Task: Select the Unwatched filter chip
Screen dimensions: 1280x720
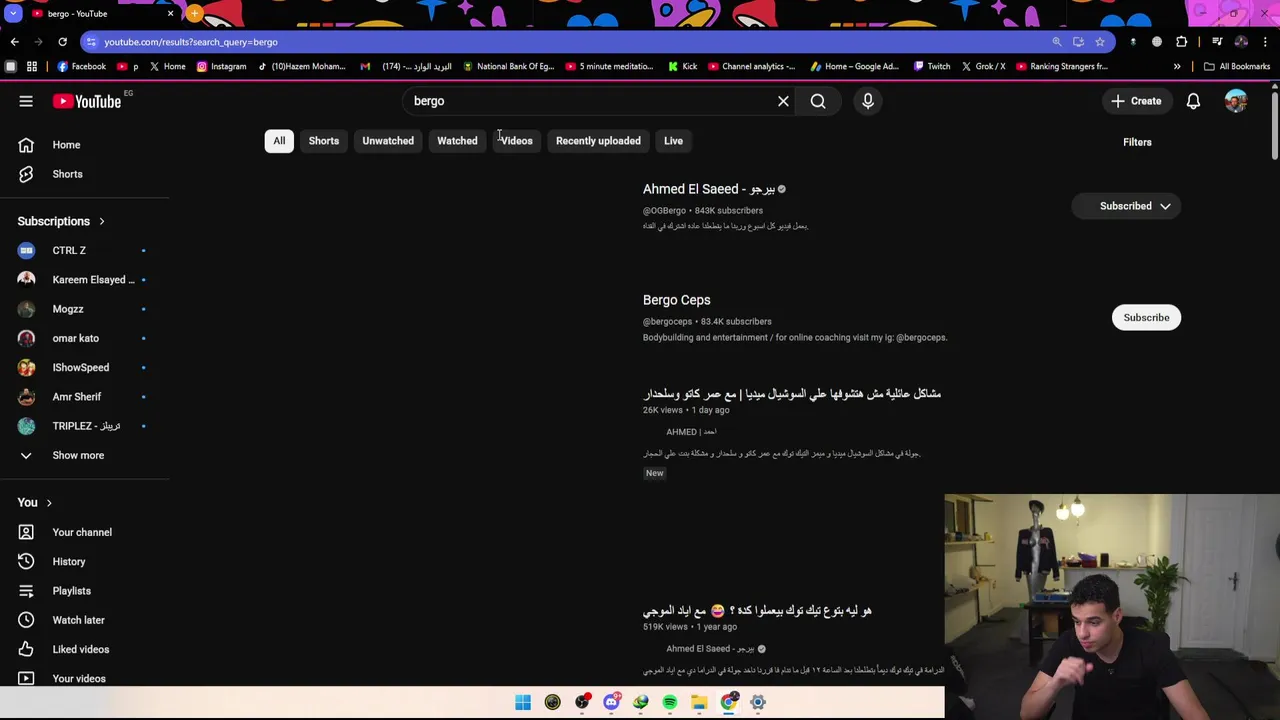Action: (x=388, y=141)
